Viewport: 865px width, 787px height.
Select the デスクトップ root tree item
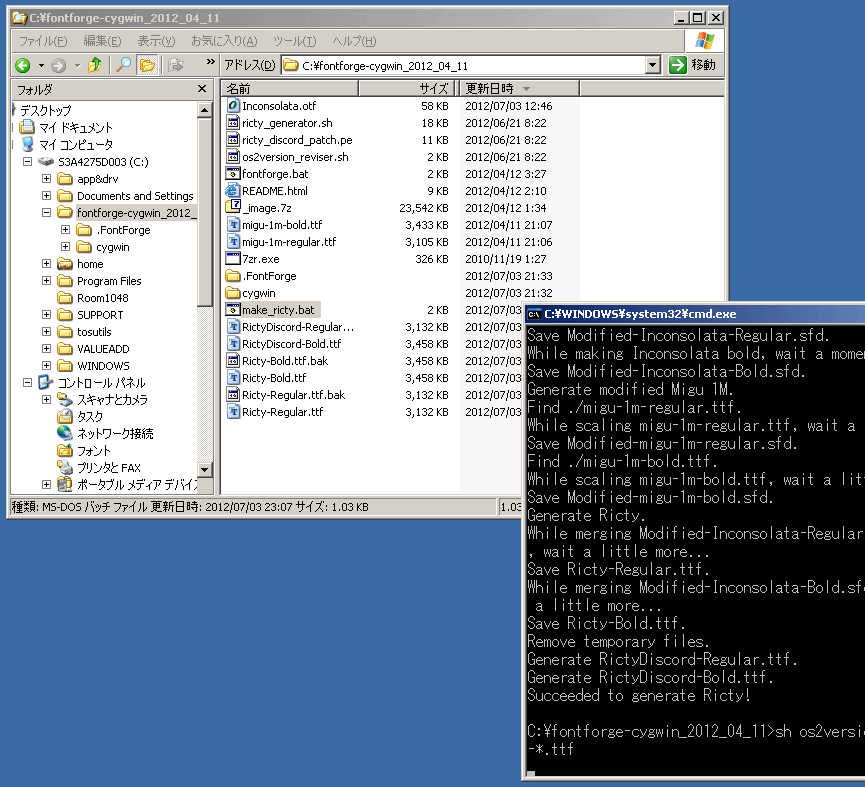pos(46,110)
